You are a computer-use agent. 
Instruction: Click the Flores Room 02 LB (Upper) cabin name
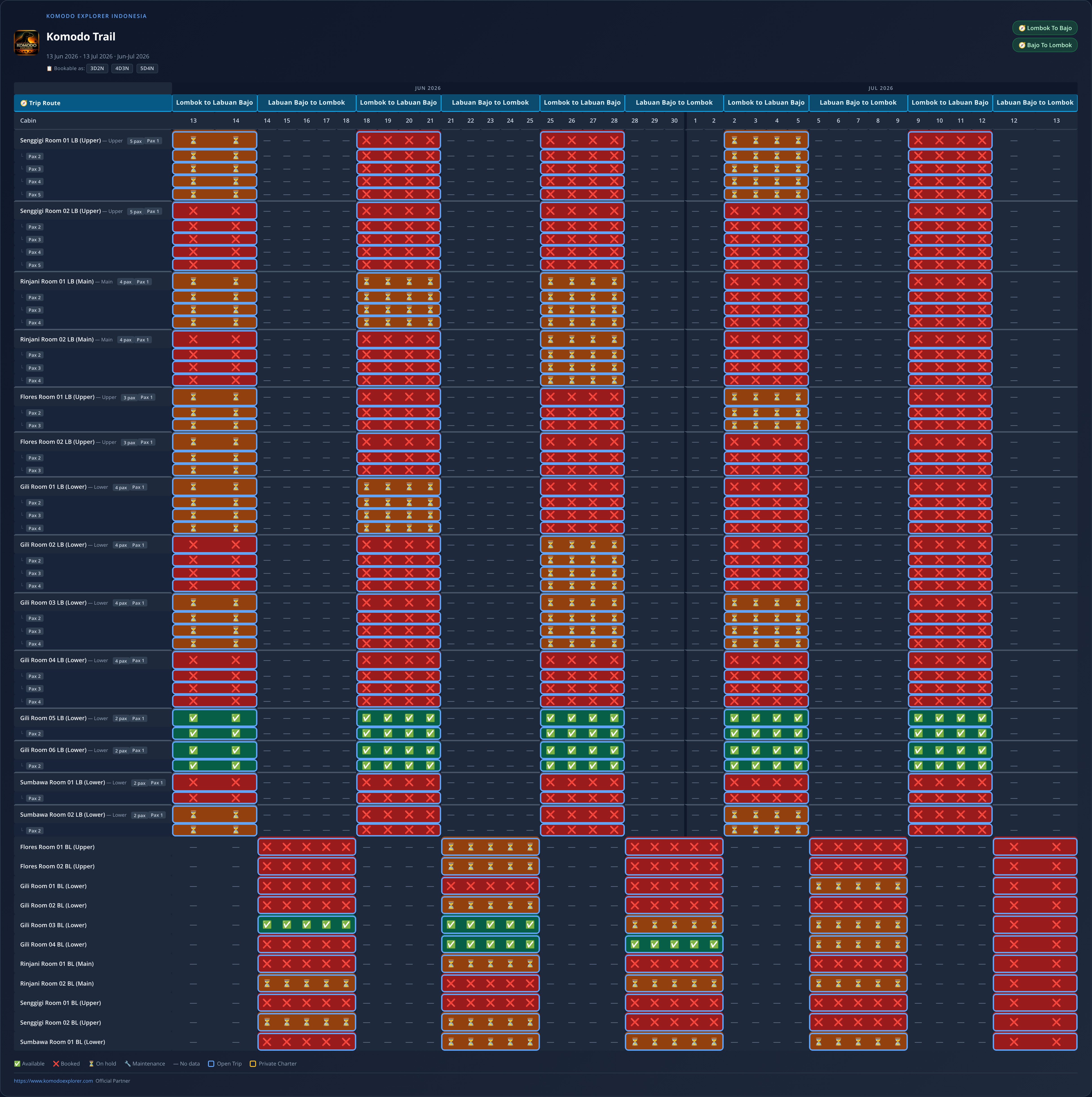(57, 442)
